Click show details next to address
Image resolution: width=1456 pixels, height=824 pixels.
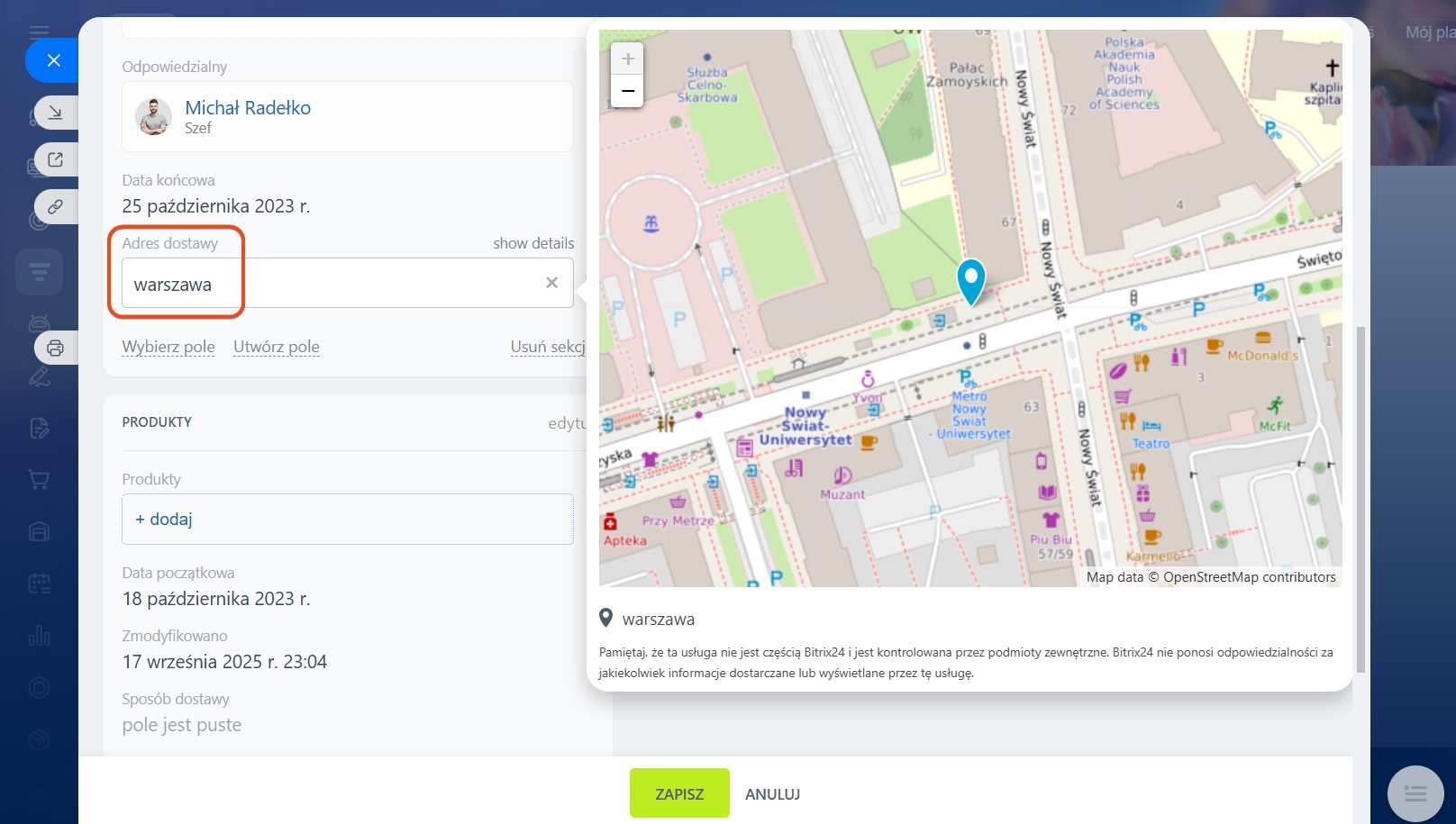(x=532, y=243)
